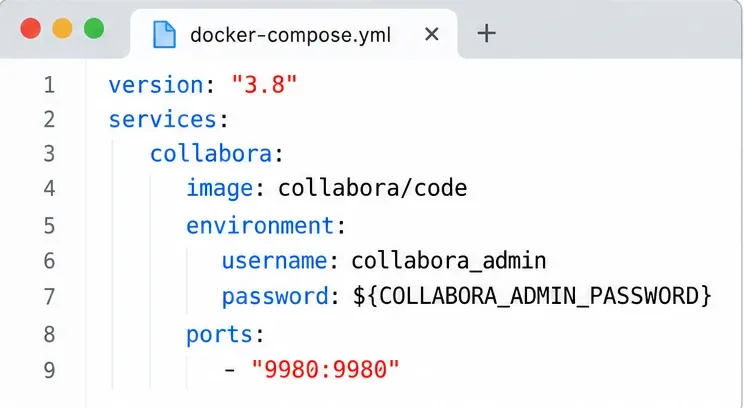The image size is (744, 408).
Task: Close the docker-compose.yml tab
Action: [x=431, y=34]
